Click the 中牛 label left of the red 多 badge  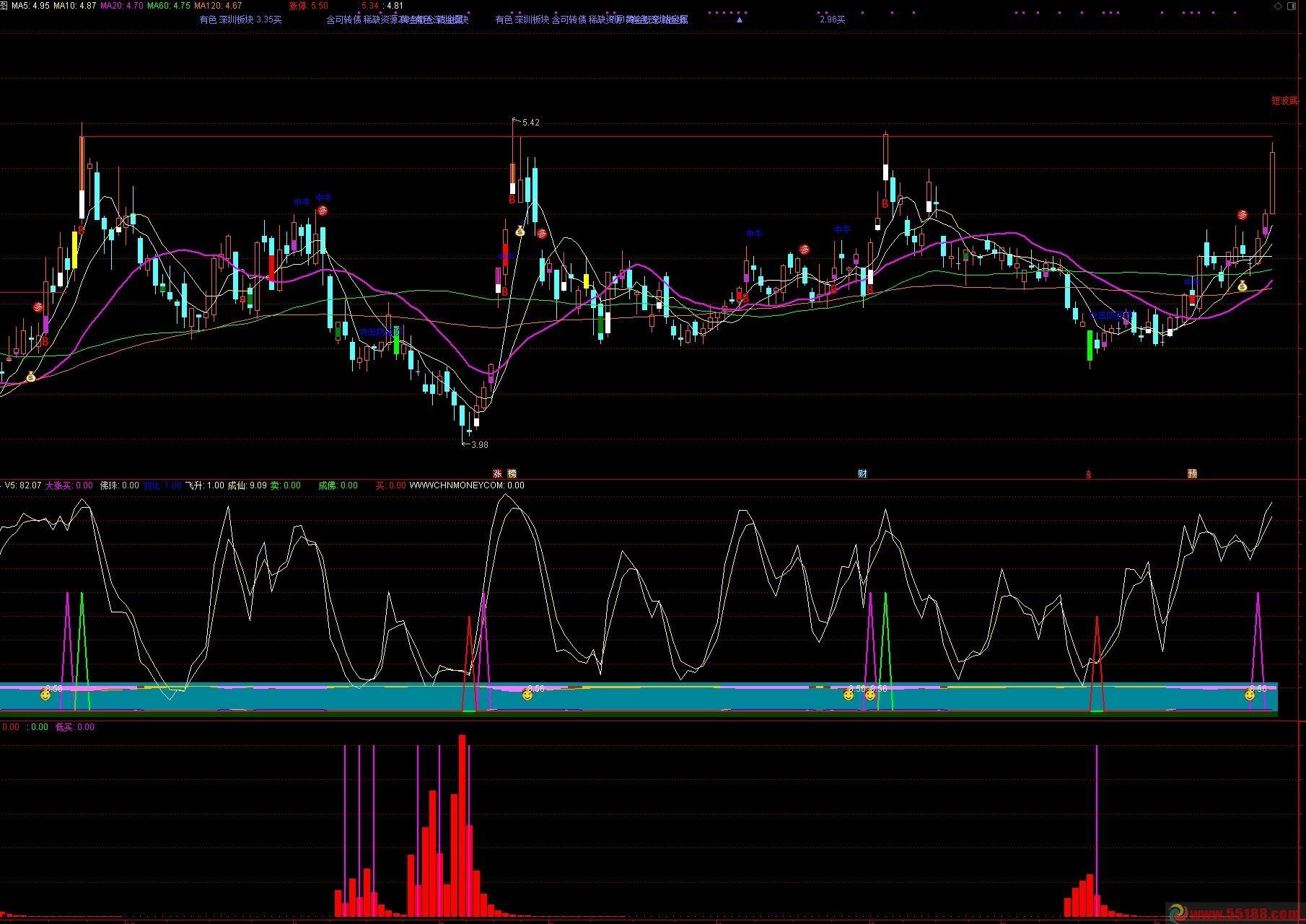pos(302,202)
